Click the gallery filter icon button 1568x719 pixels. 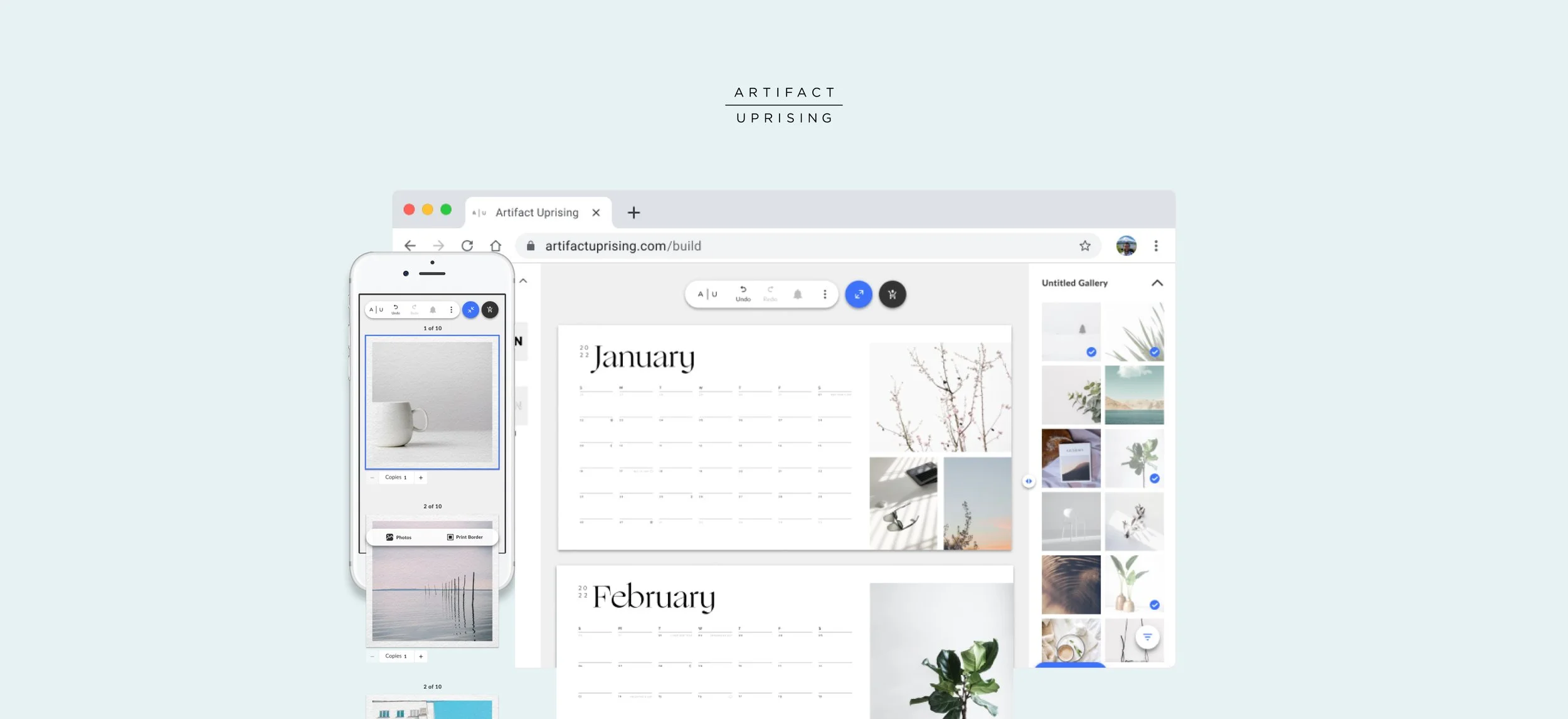[x=1147, y=637]
